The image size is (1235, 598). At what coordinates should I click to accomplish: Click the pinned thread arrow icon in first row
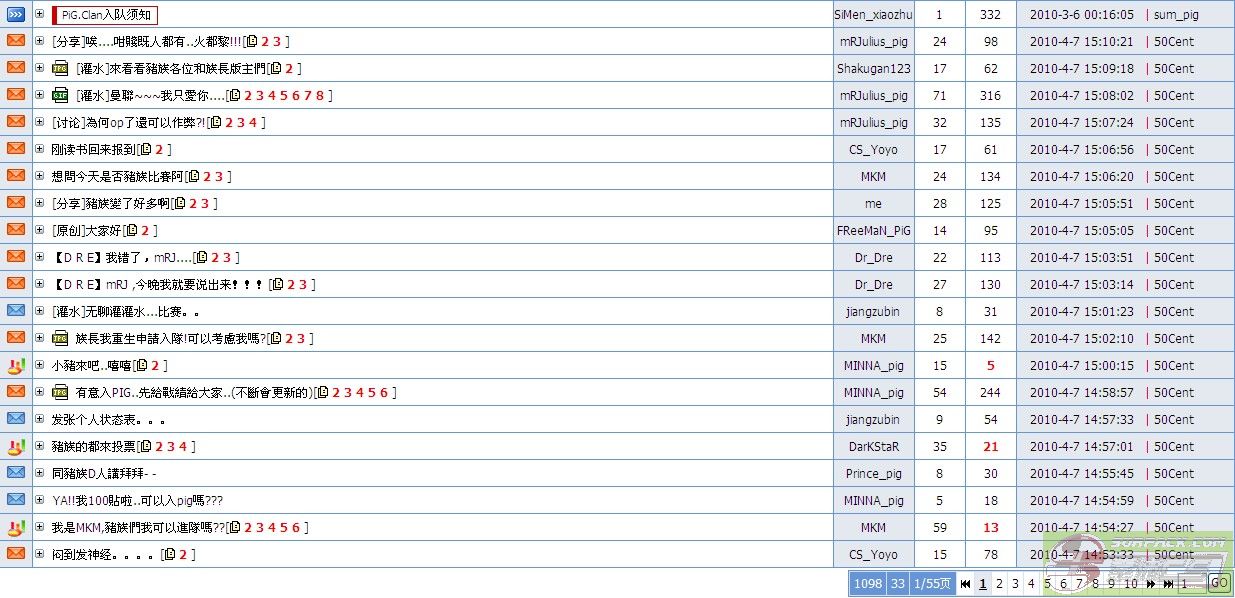click(16, 14)
